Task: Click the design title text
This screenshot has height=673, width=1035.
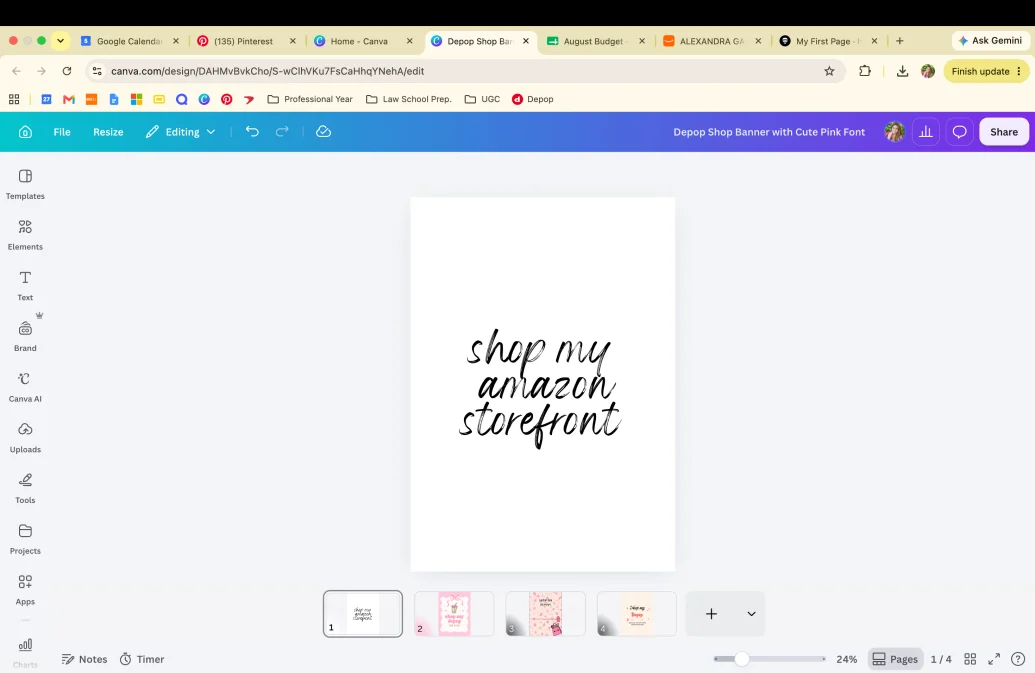Action: 769,132
